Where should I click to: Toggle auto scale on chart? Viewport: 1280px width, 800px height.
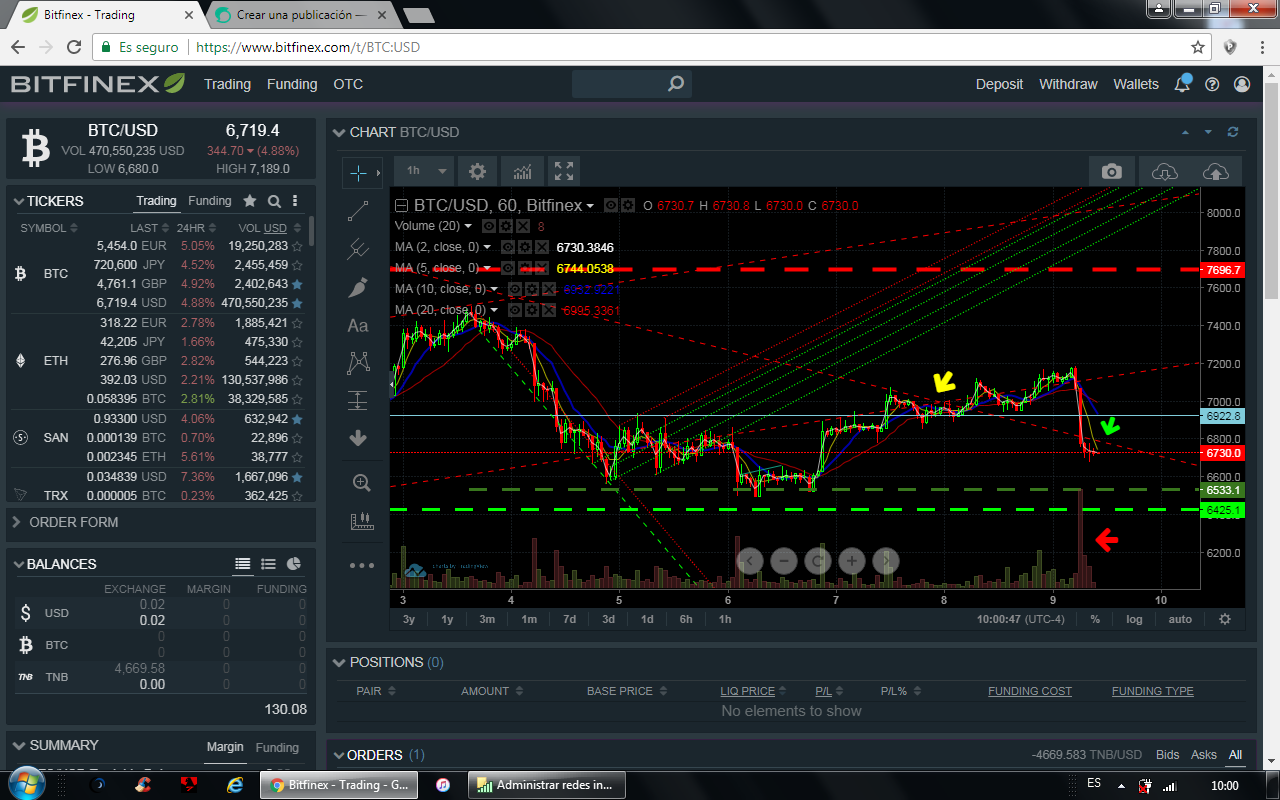1180,619
